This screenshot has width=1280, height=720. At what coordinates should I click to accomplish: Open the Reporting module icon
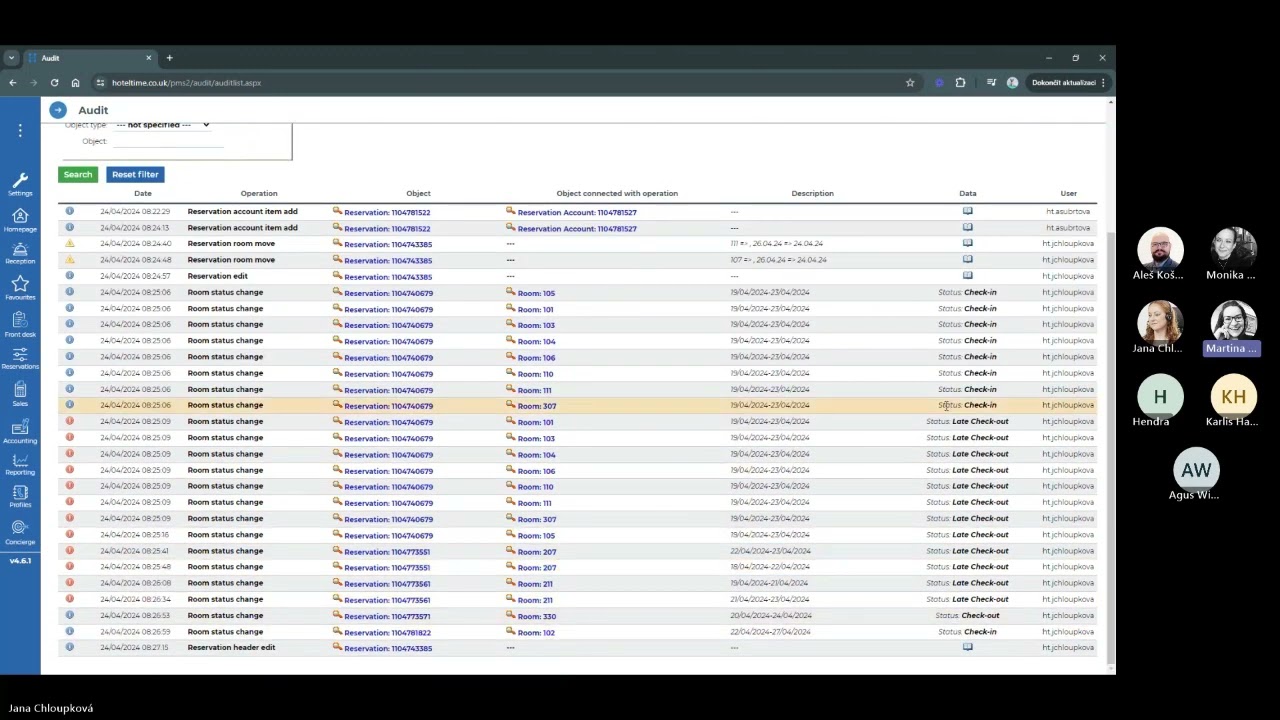point(20,463)
